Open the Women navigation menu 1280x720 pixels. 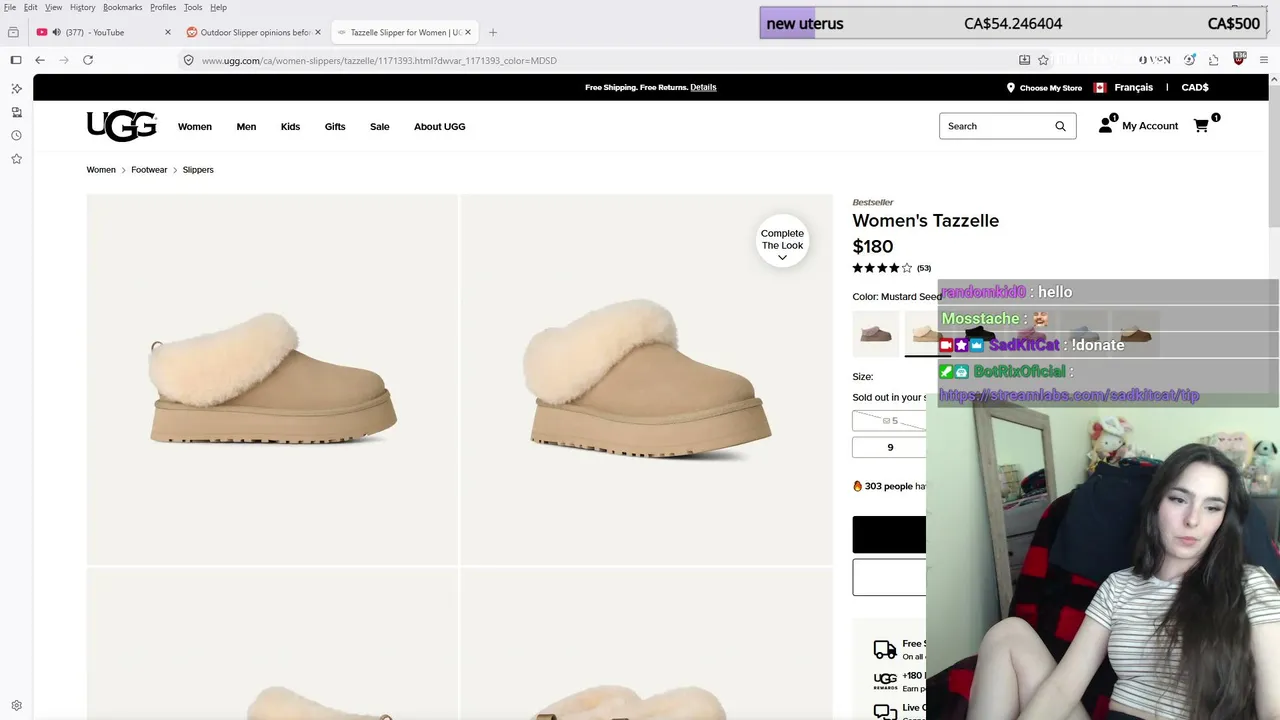[x=195, y=127]
